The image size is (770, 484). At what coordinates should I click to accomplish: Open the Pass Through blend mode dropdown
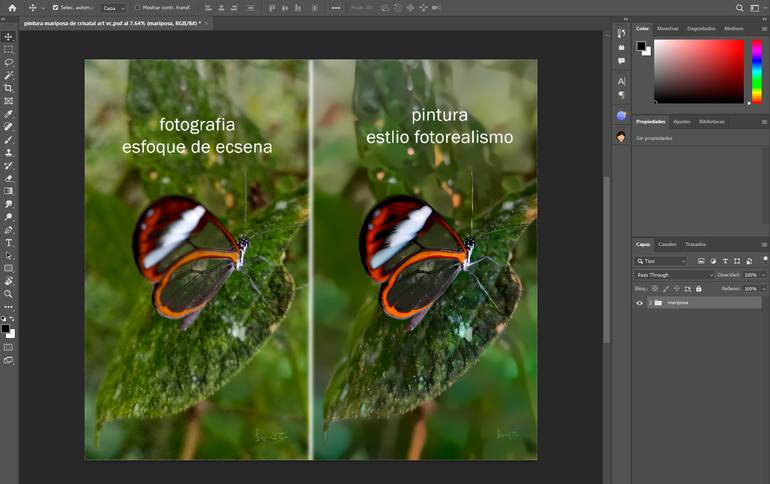pos(675,274)
